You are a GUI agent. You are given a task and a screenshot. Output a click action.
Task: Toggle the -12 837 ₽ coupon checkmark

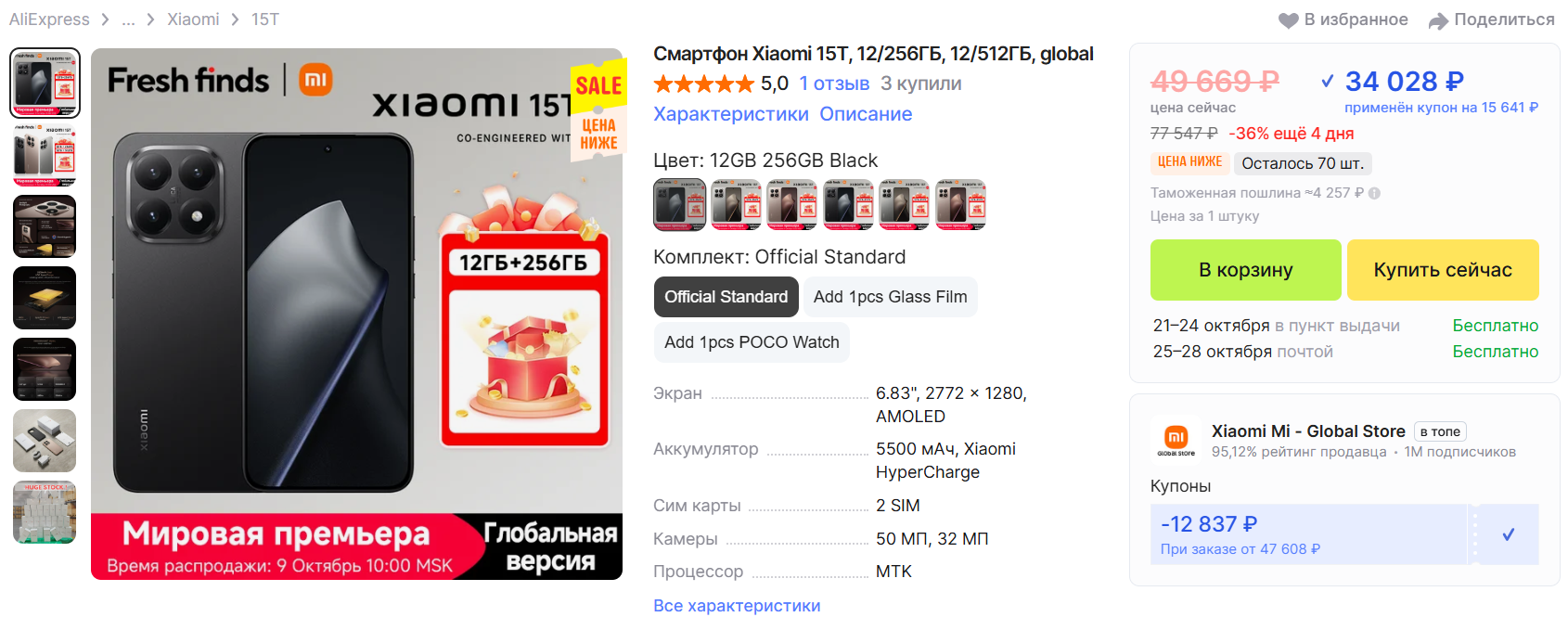point(1509,534)
